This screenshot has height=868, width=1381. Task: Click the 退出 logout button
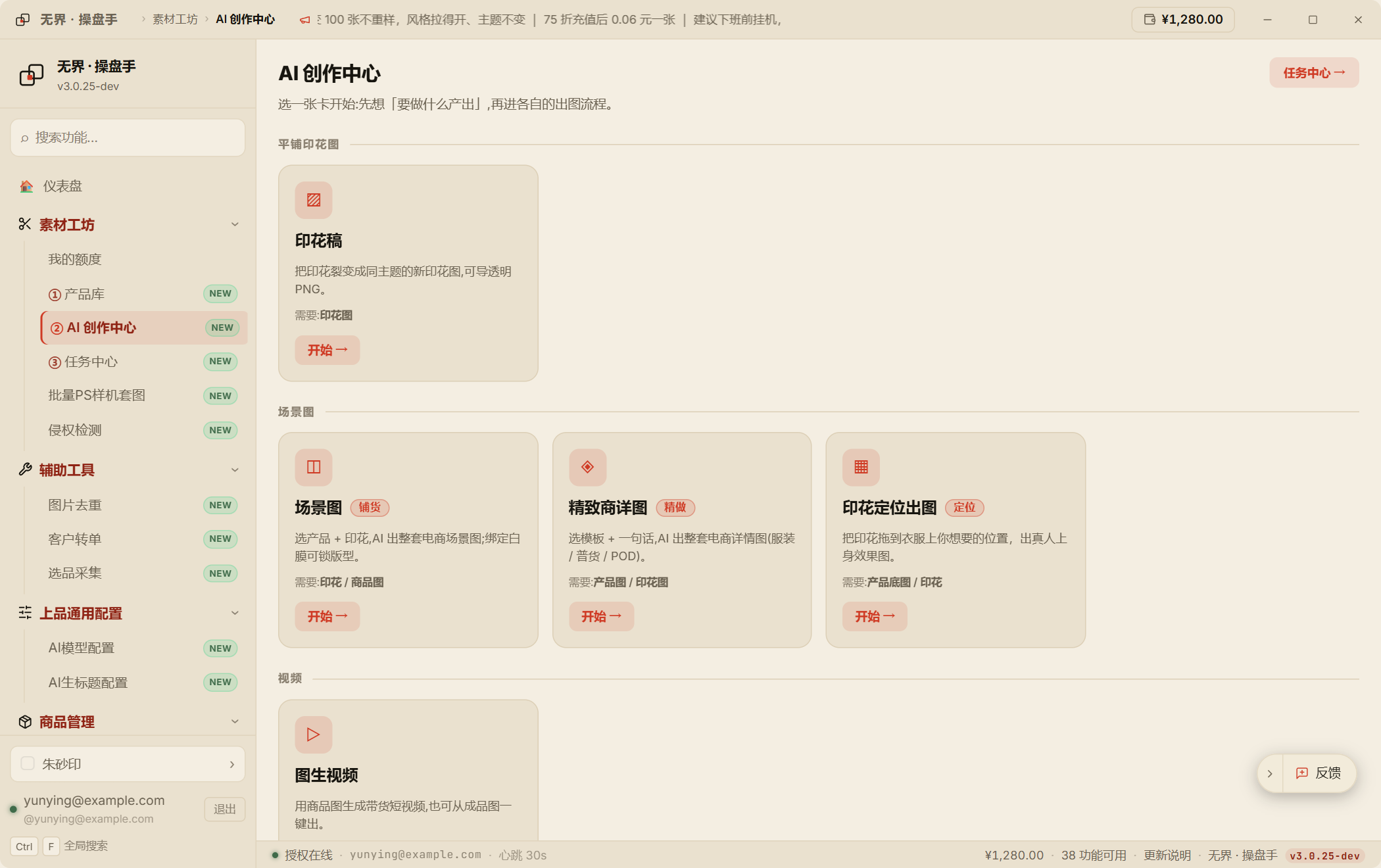224,809
